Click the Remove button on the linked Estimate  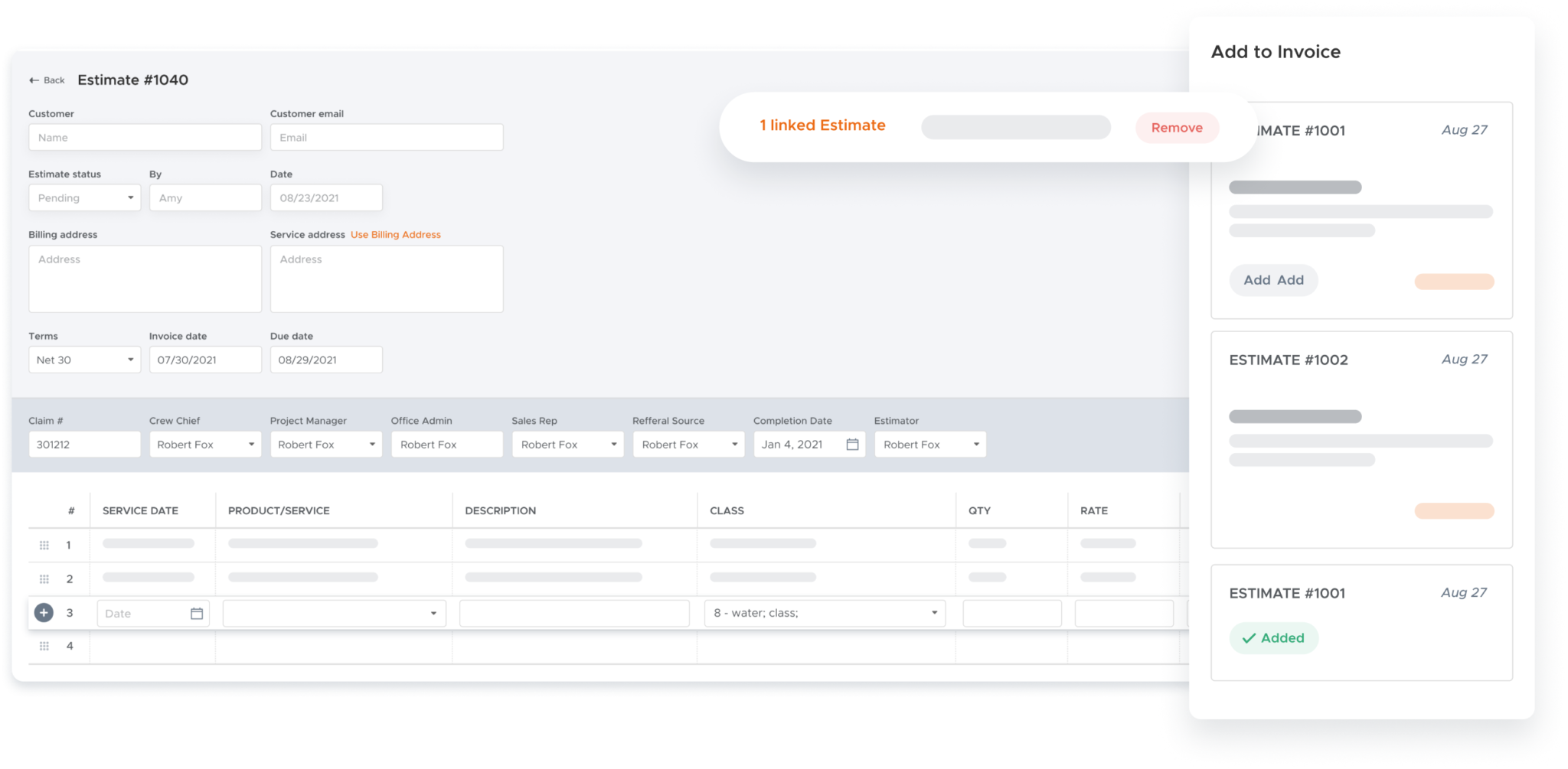point(1177,127)
